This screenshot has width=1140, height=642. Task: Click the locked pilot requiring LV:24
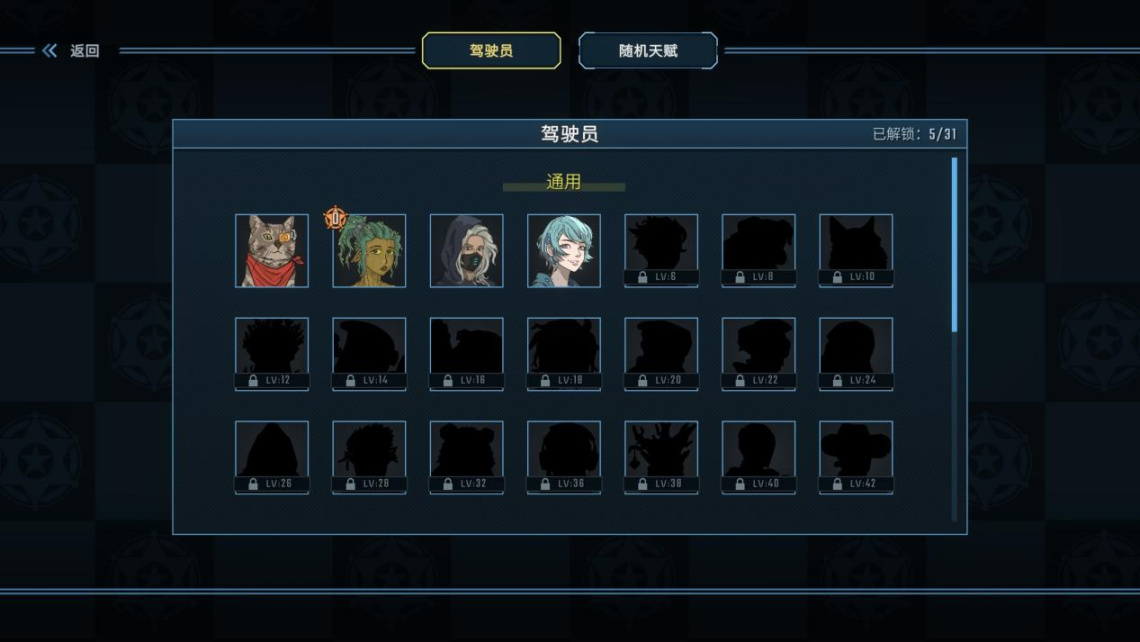tap(856, 354)
